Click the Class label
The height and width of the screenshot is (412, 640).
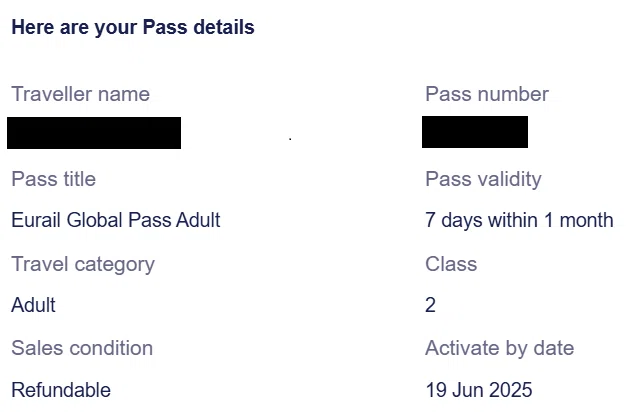(451, 264)
